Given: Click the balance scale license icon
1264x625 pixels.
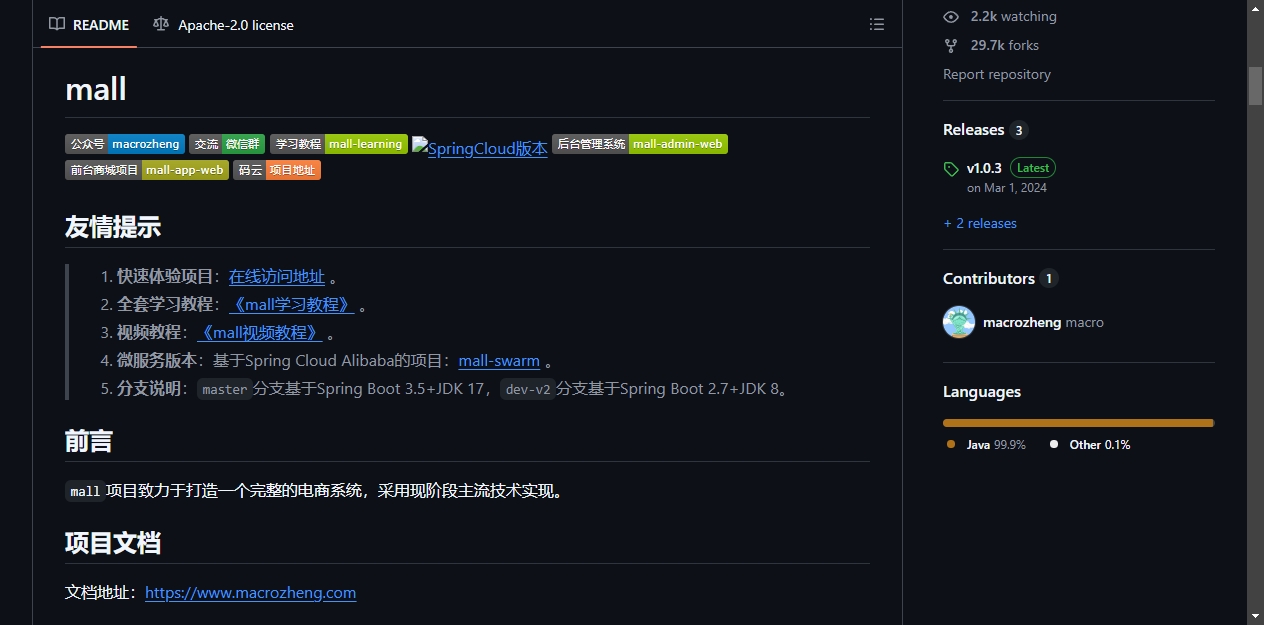Looking at the screenshot, I should 161,24.
